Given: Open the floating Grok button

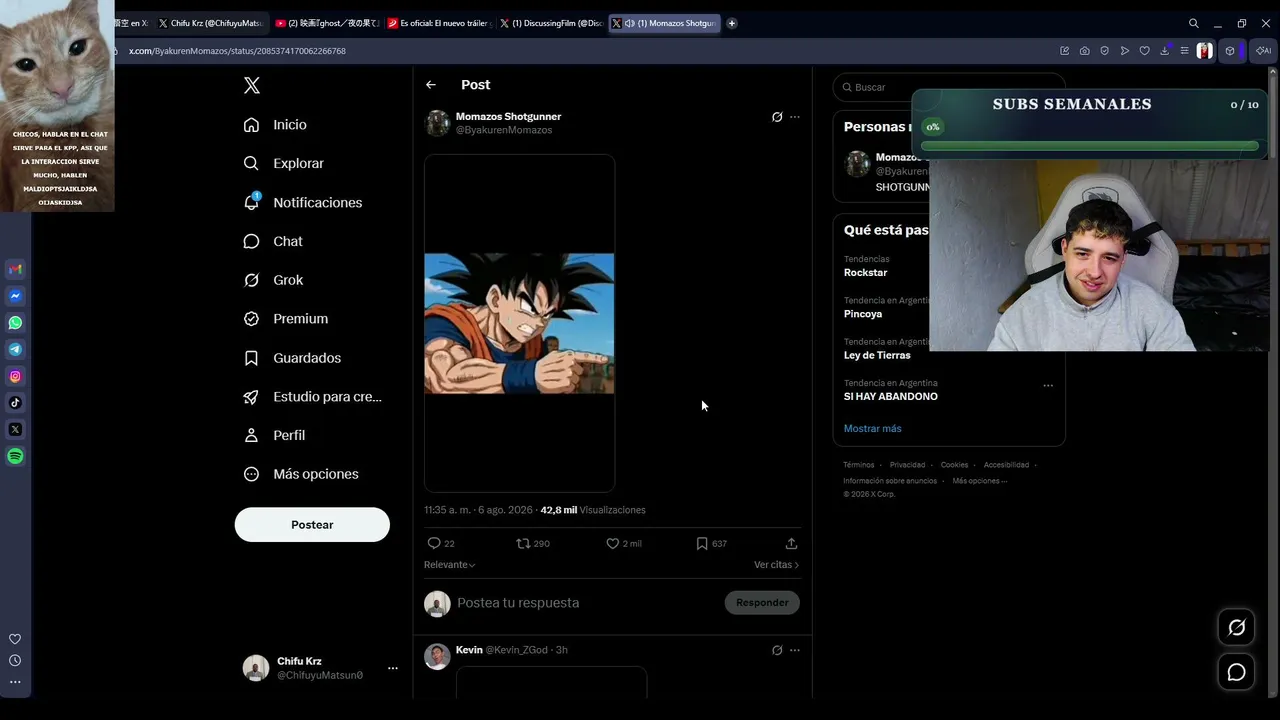Looking at the screenshot, I should [x=1237, y=628].
